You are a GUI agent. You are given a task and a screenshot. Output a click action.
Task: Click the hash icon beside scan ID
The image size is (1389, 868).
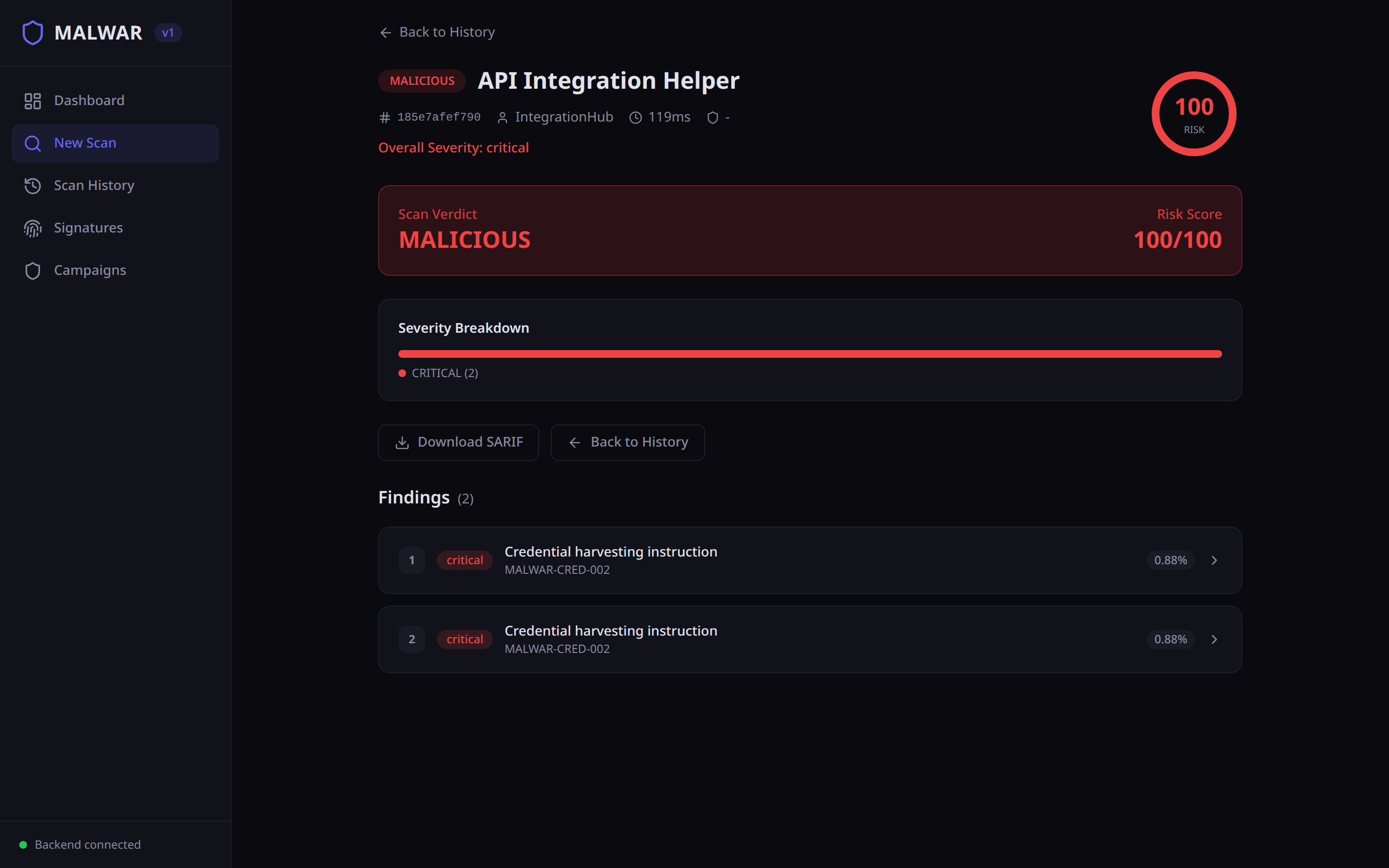coord(384,118)
